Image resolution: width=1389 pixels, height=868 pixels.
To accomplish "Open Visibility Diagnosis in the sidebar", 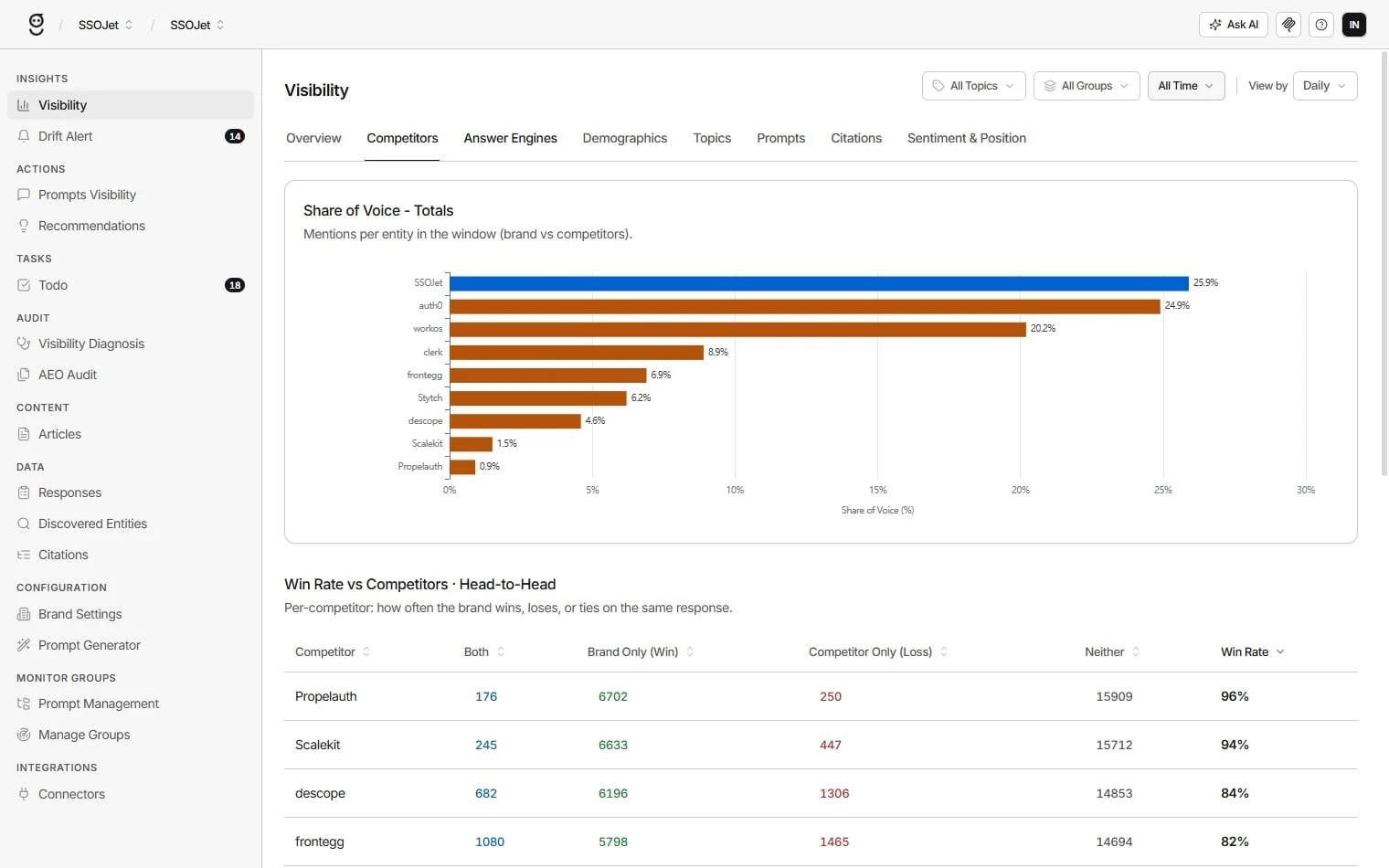I will (x=131, y=344).
